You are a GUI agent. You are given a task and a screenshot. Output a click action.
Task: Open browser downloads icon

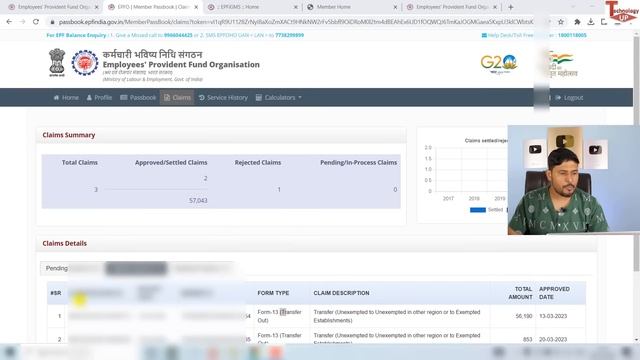tap(591, 22)
